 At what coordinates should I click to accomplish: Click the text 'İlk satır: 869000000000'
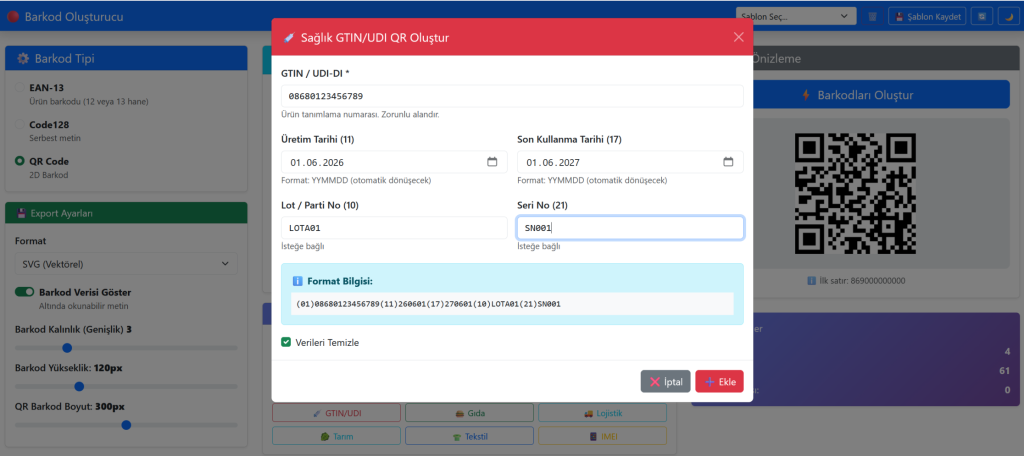click(x=862, y=281)
